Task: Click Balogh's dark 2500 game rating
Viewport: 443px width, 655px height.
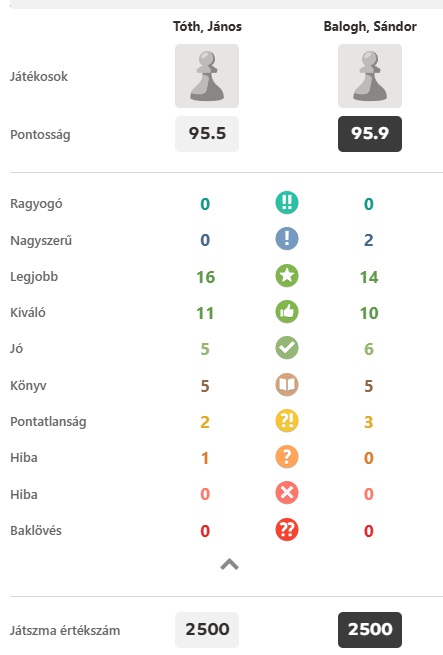Action: (x=370, y=630)
